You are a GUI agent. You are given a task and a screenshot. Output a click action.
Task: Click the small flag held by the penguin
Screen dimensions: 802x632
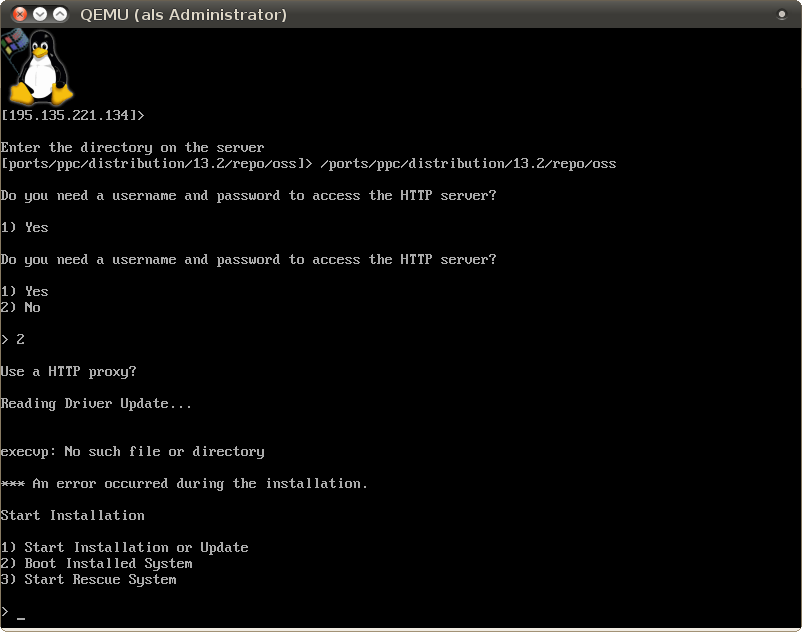tap(14, 44)
